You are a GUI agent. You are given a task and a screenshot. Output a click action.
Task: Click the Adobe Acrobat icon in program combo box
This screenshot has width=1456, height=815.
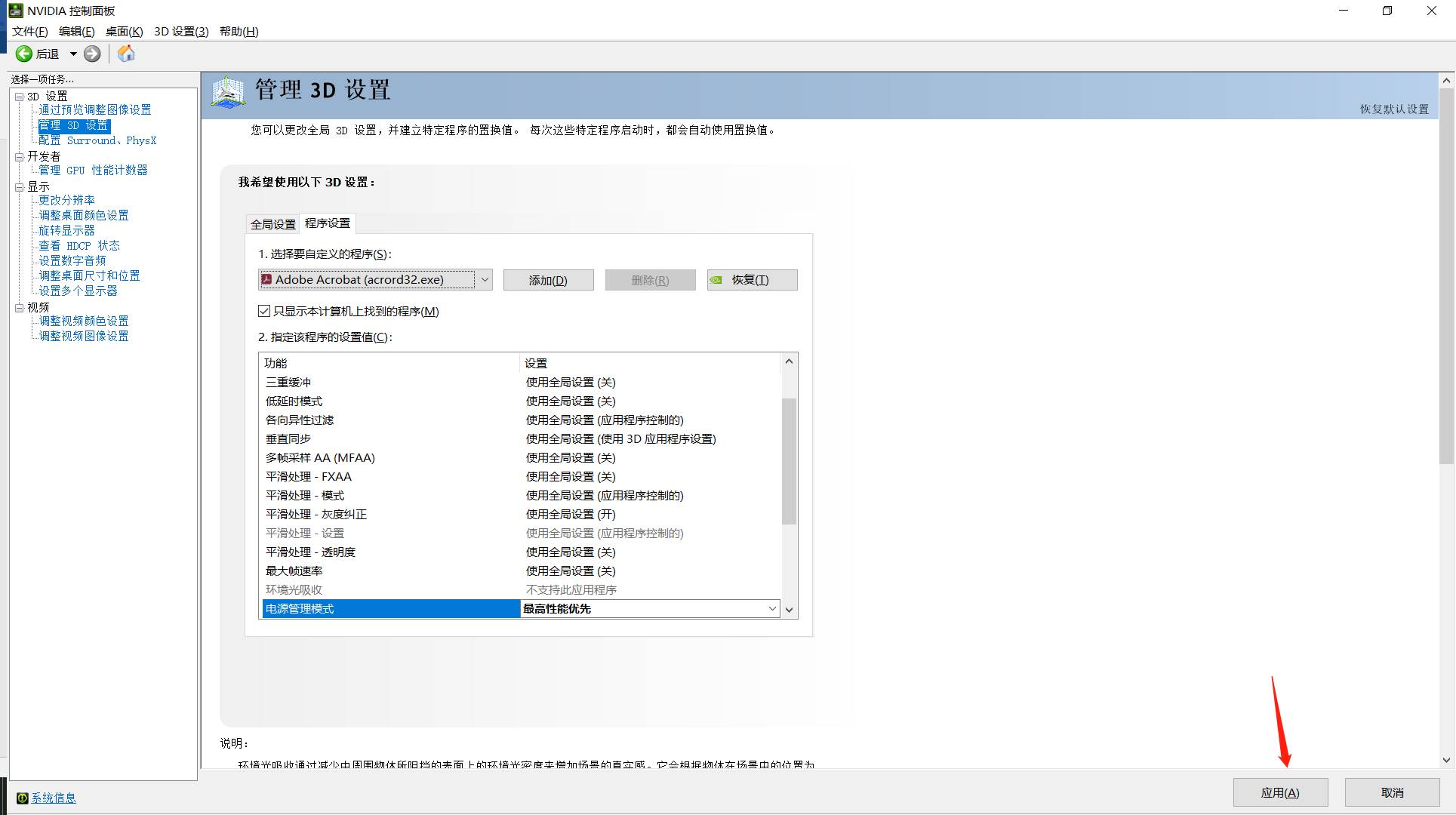pos(266,279)
